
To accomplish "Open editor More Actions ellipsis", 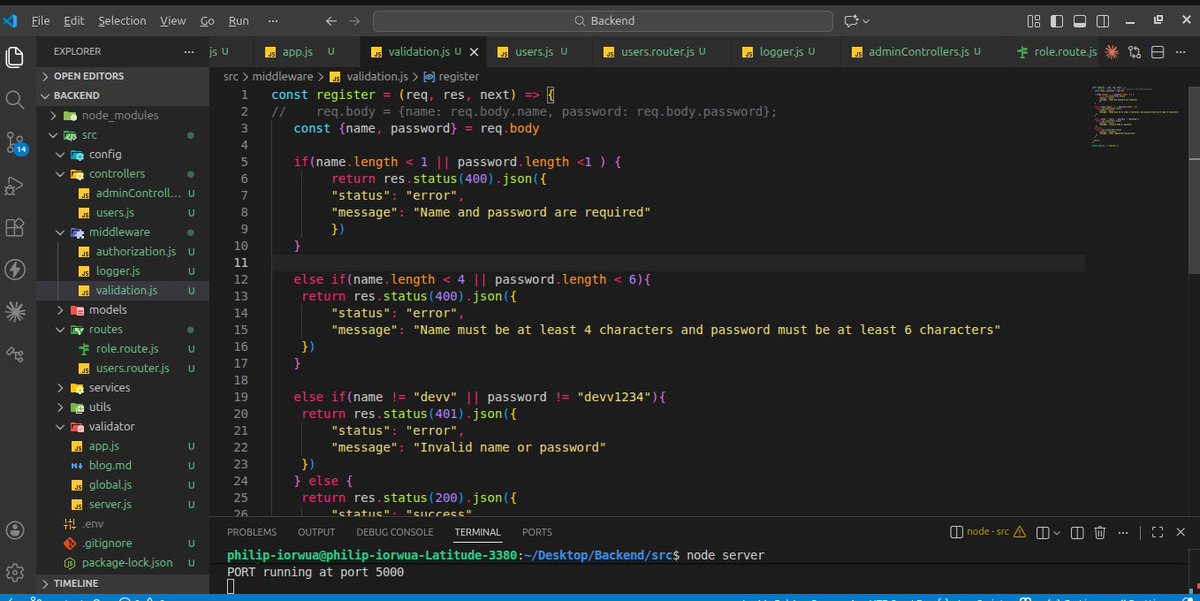I will [x=1181, y=52].
